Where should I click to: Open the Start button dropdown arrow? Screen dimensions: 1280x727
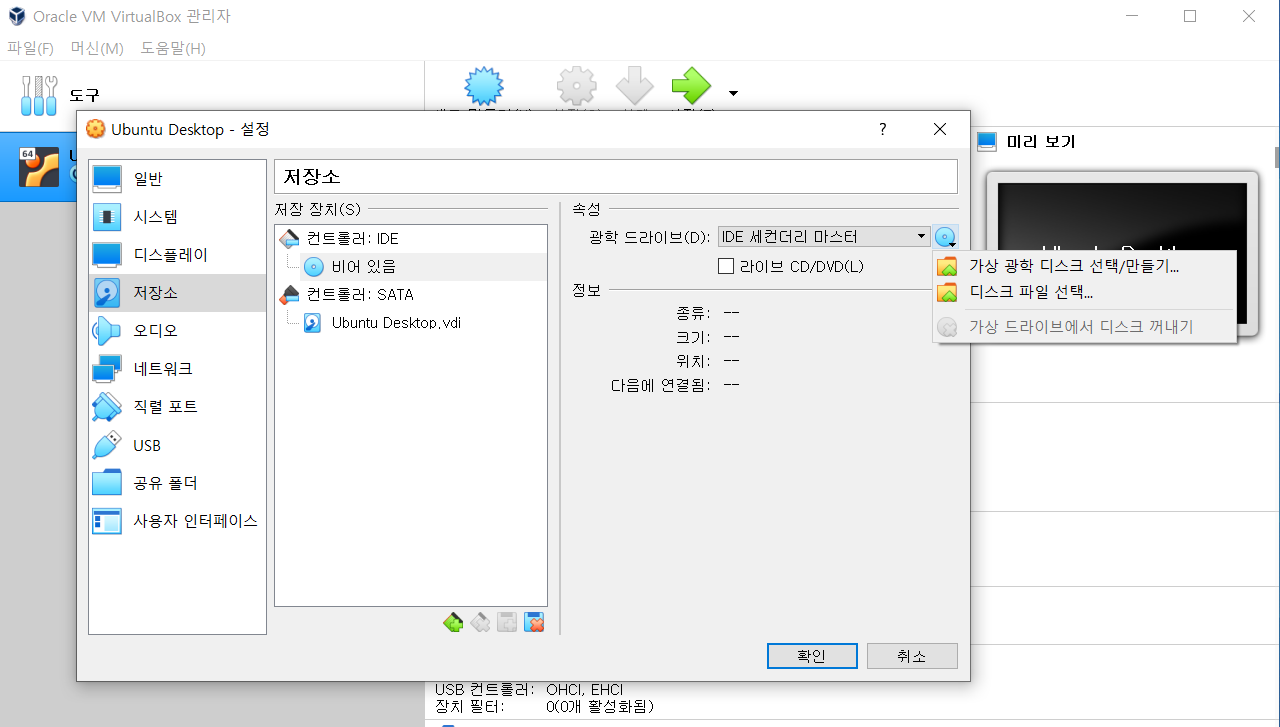click(733, 93)
